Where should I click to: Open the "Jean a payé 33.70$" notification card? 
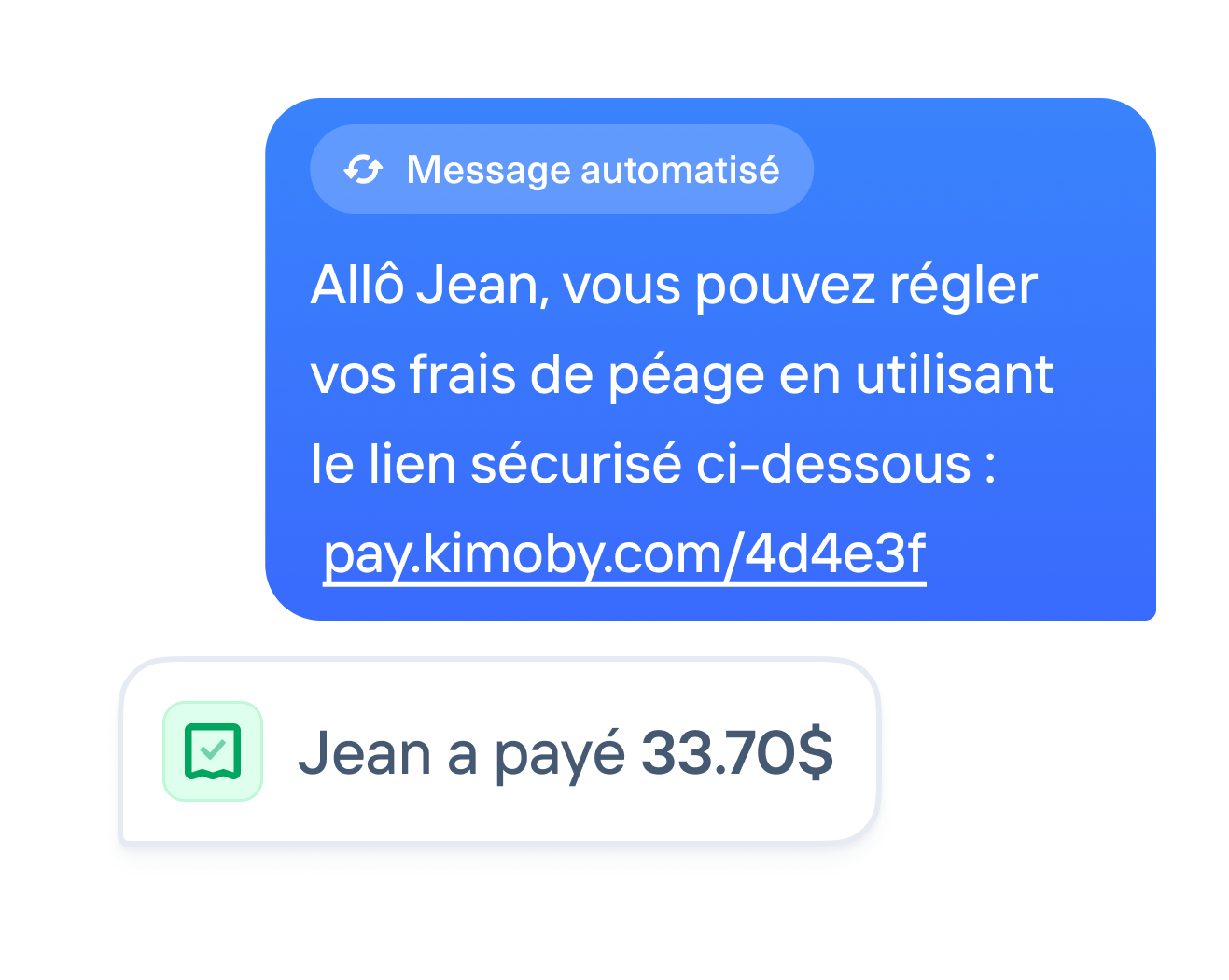pyautogui.click(x=500, y=751)
